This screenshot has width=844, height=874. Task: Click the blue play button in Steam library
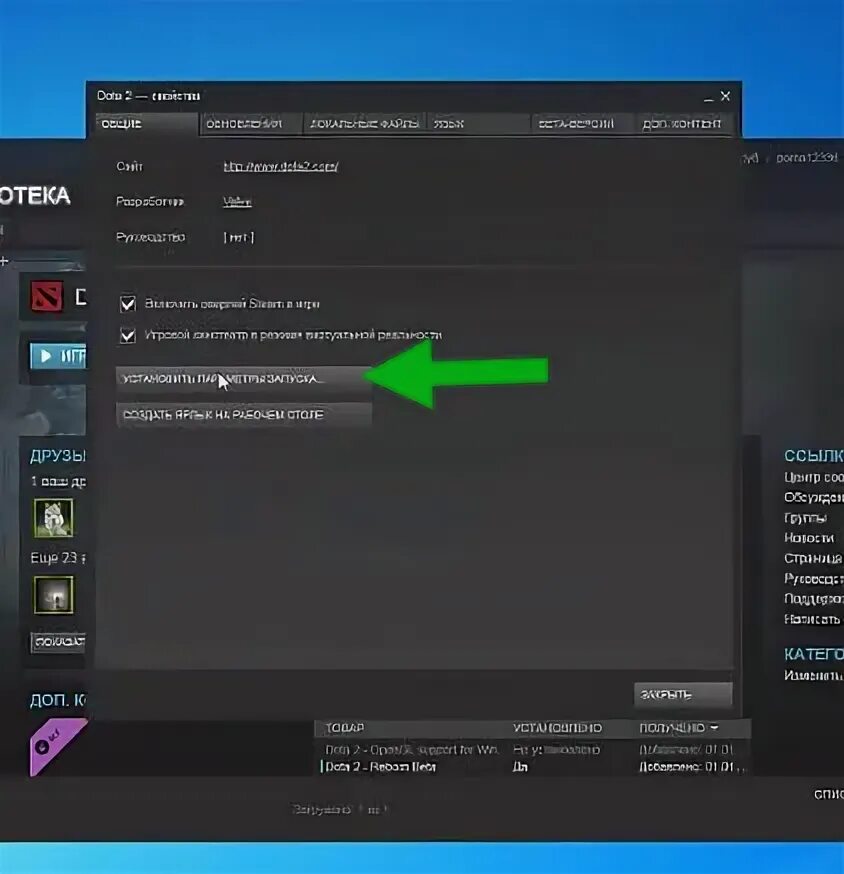click(58, 356)
